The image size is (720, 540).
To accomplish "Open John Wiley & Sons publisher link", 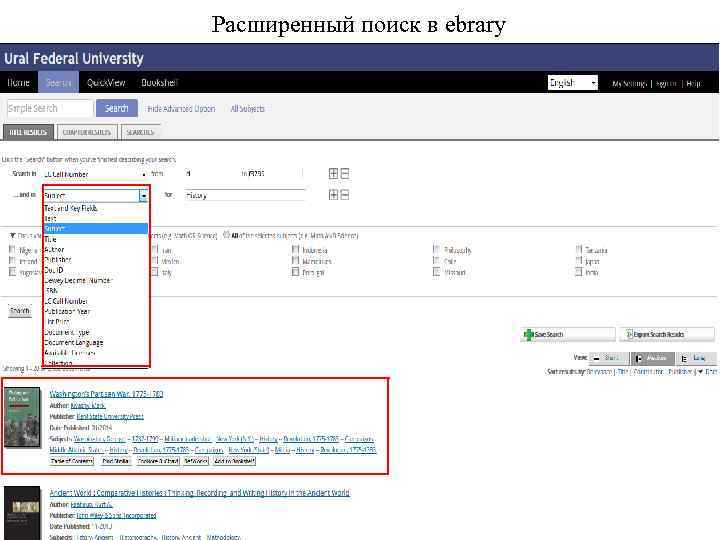I will click(x=116, y=516).
